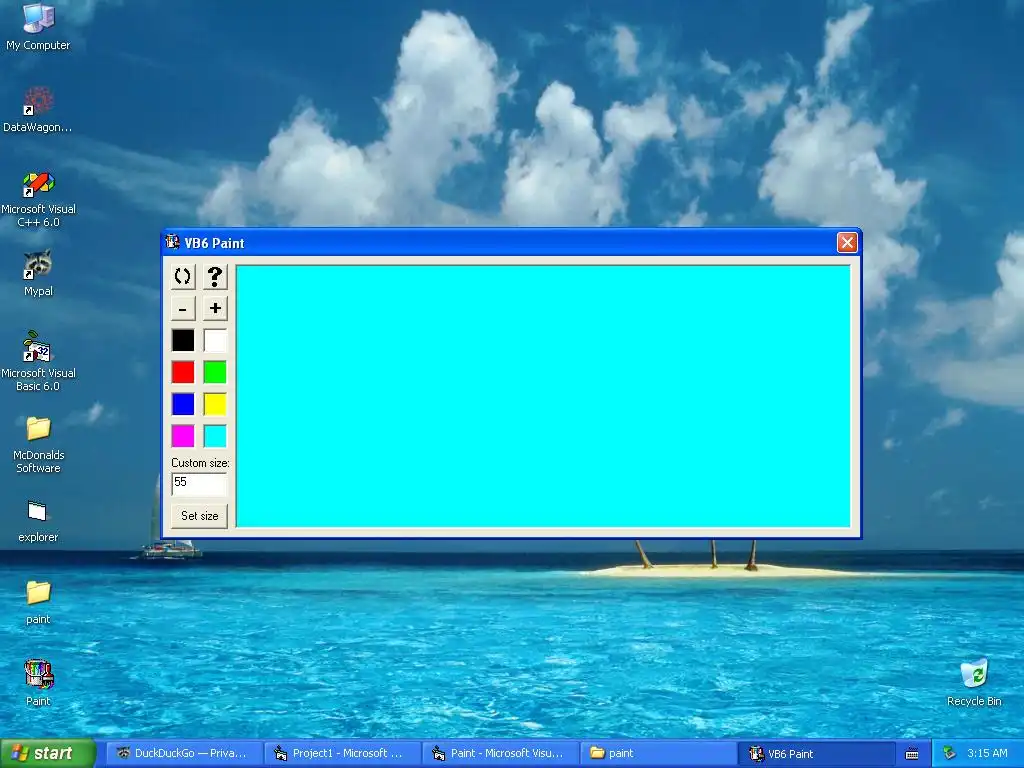Screen dimensions: 1024x768
Task: Click the VB6 Paint taskbar button
Action: pyautogui.click(x=816, y=753)
